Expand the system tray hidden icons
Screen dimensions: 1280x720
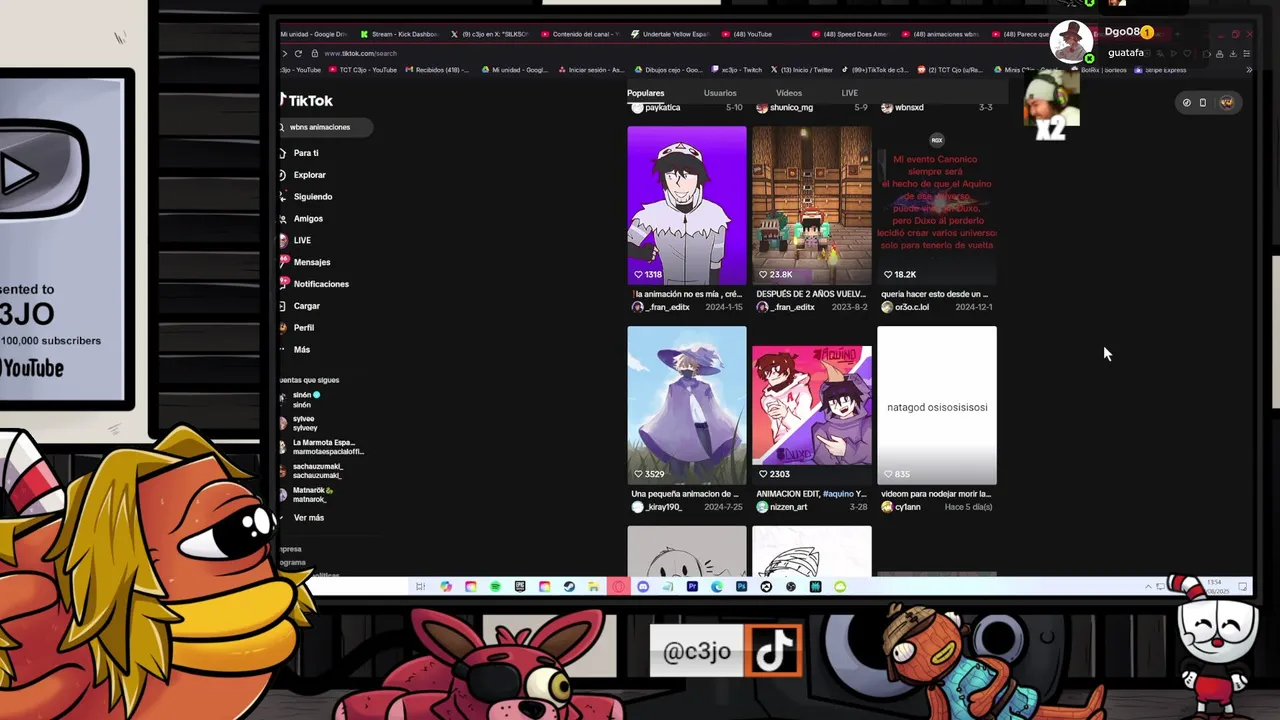click(1148, 587)
